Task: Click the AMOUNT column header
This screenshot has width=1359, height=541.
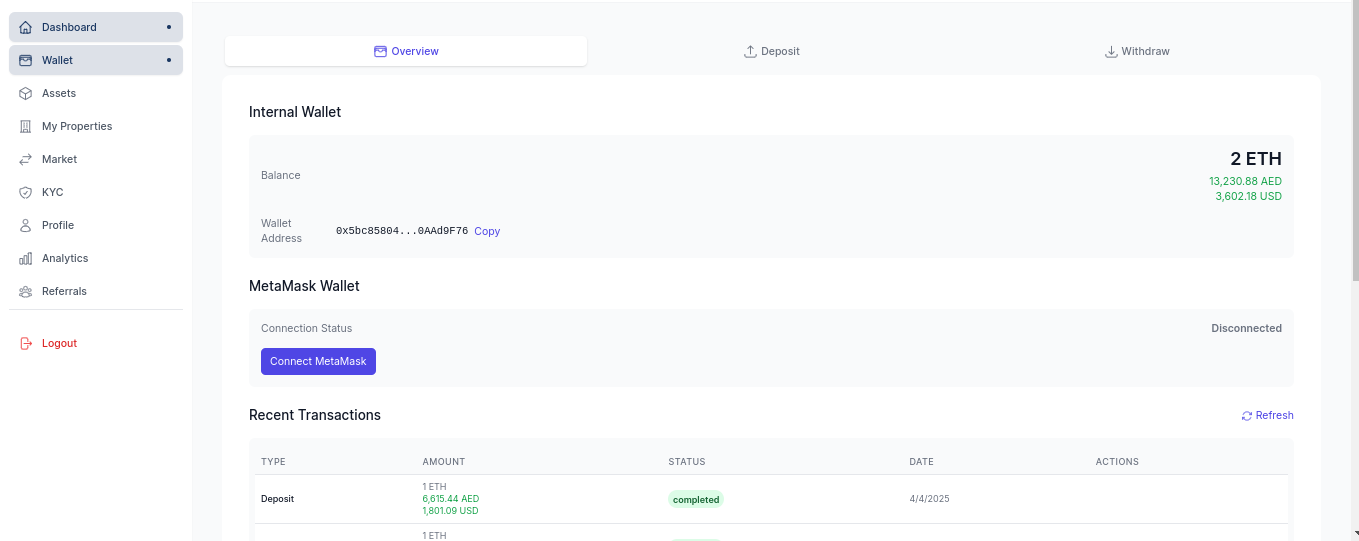Action: [x=444, y=462]
